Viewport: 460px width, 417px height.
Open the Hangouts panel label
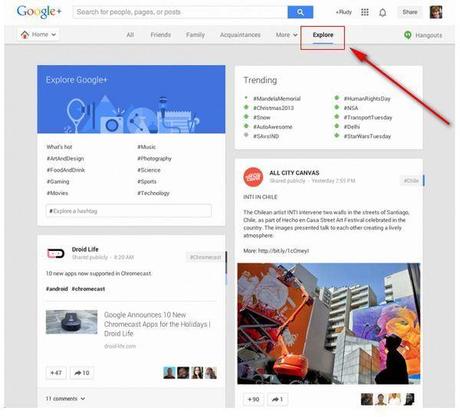click(x=429, y=35)
